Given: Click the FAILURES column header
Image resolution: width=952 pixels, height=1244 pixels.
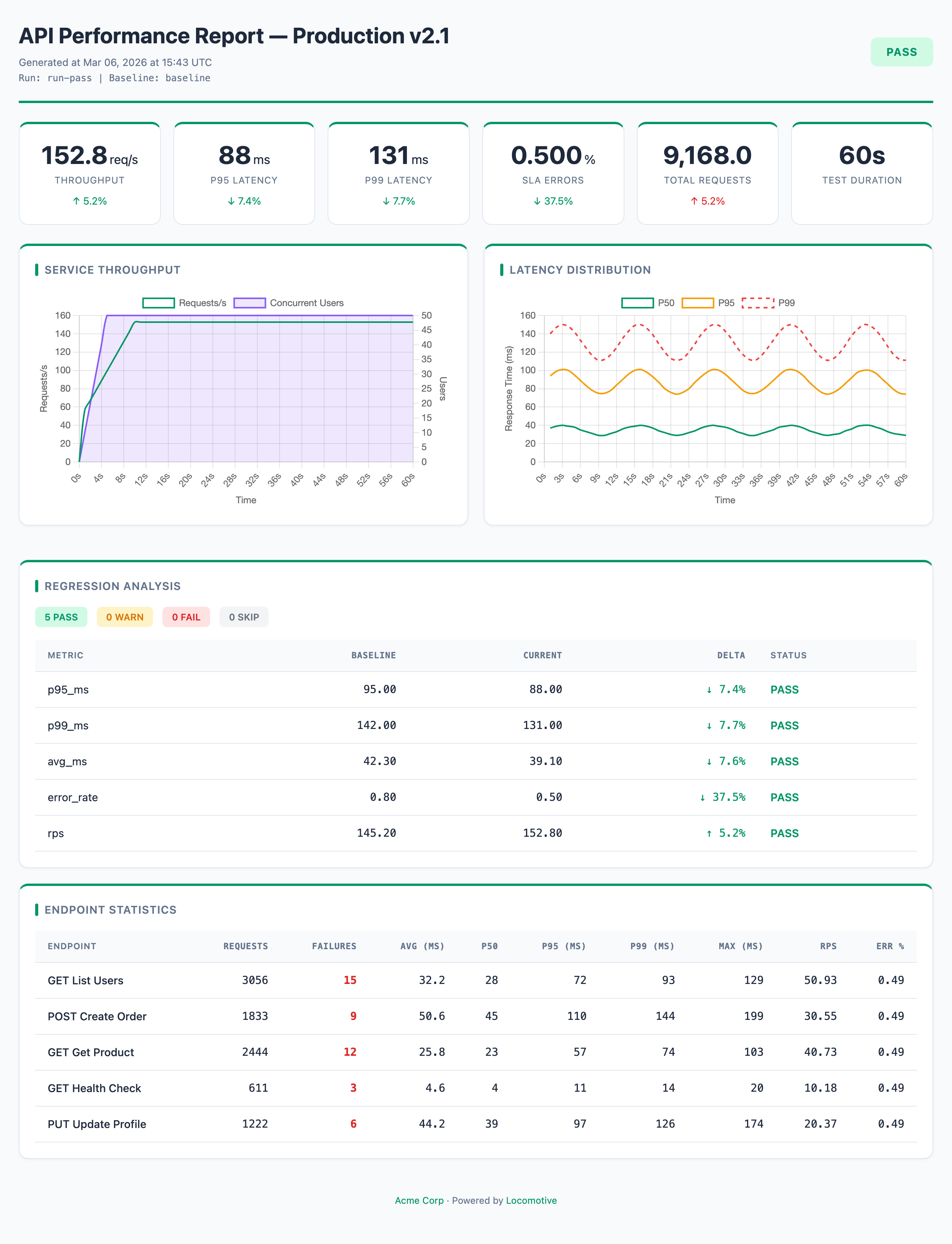Looking at the screenshot, I should pos(334,946).
